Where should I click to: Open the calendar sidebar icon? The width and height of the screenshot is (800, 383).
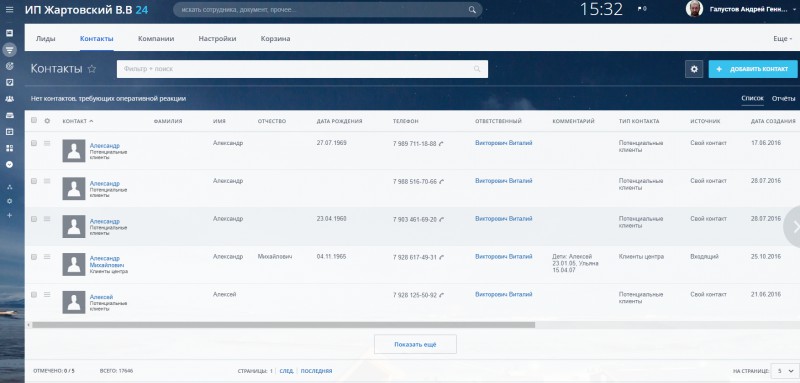coord(9,132)
